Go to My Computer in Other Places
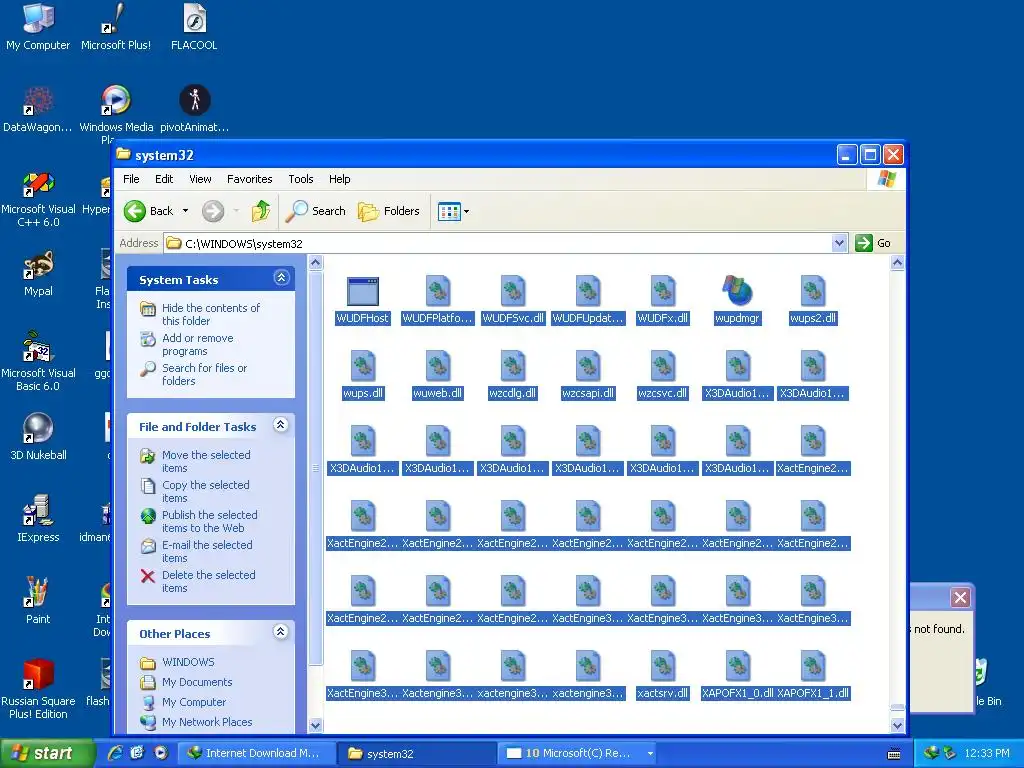 (194, 702)
